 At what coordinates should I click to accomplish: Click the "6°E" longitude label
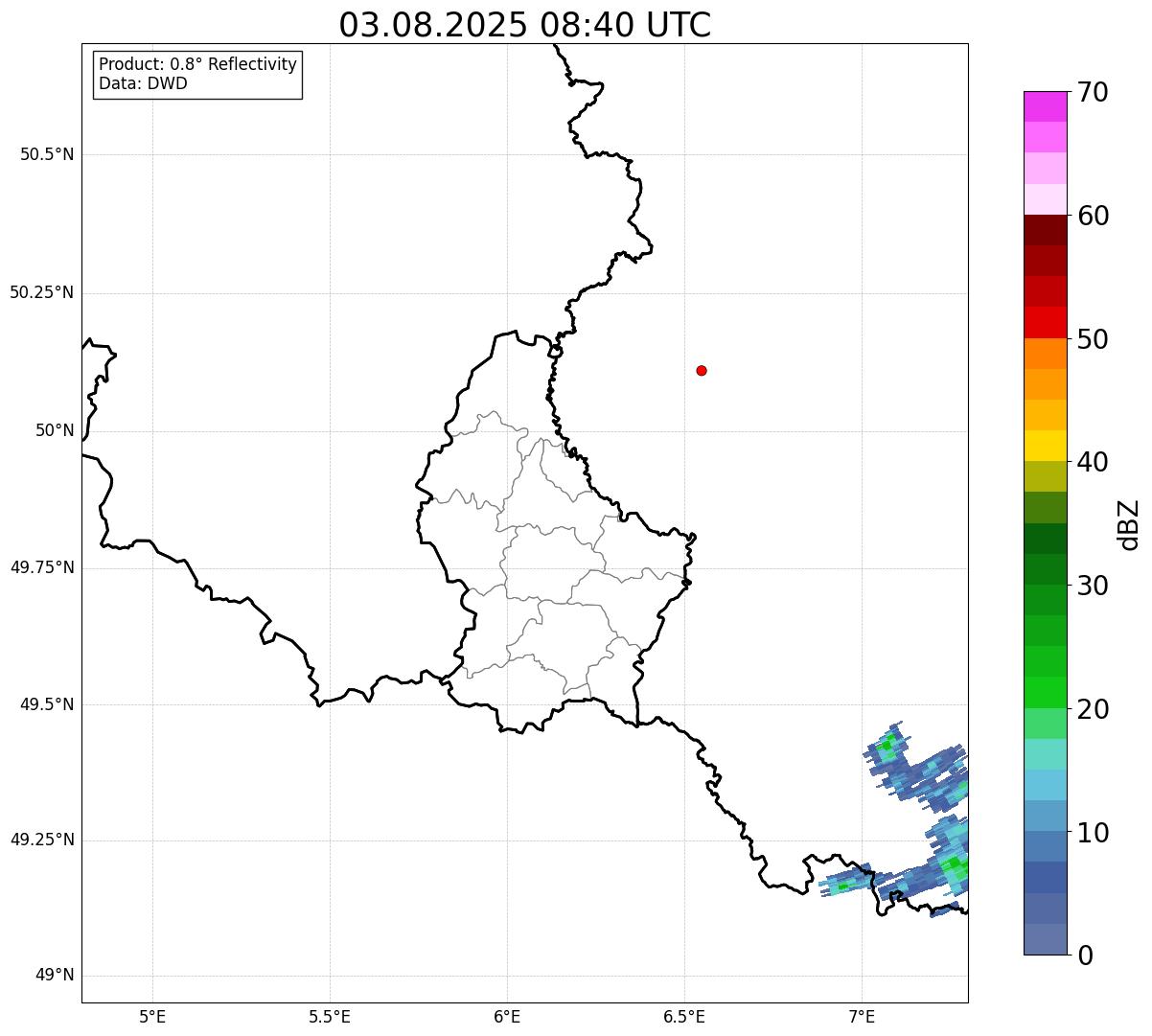[x=507, y=1017]
